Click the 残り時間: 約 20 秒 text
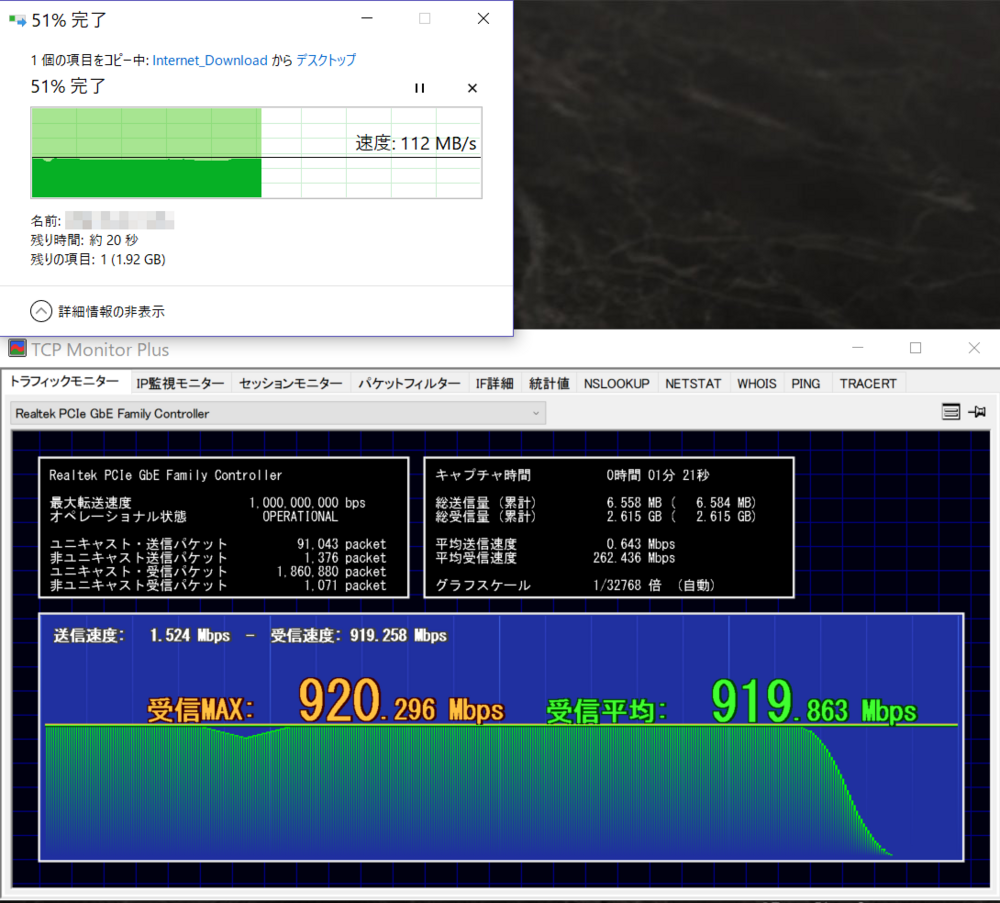Screen dimensions: 1000x903 coord(84,240)
